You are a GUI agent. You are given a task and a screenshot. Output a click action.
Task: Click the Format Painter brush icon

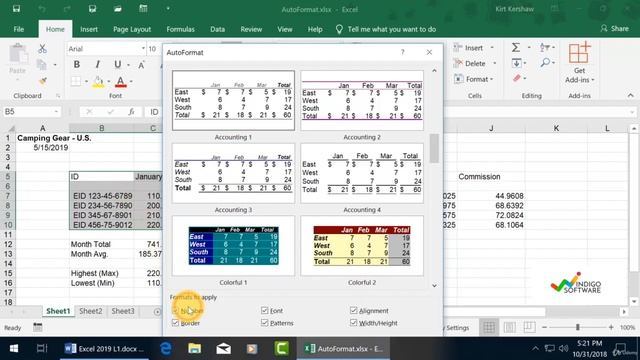(x=42, y=81)
